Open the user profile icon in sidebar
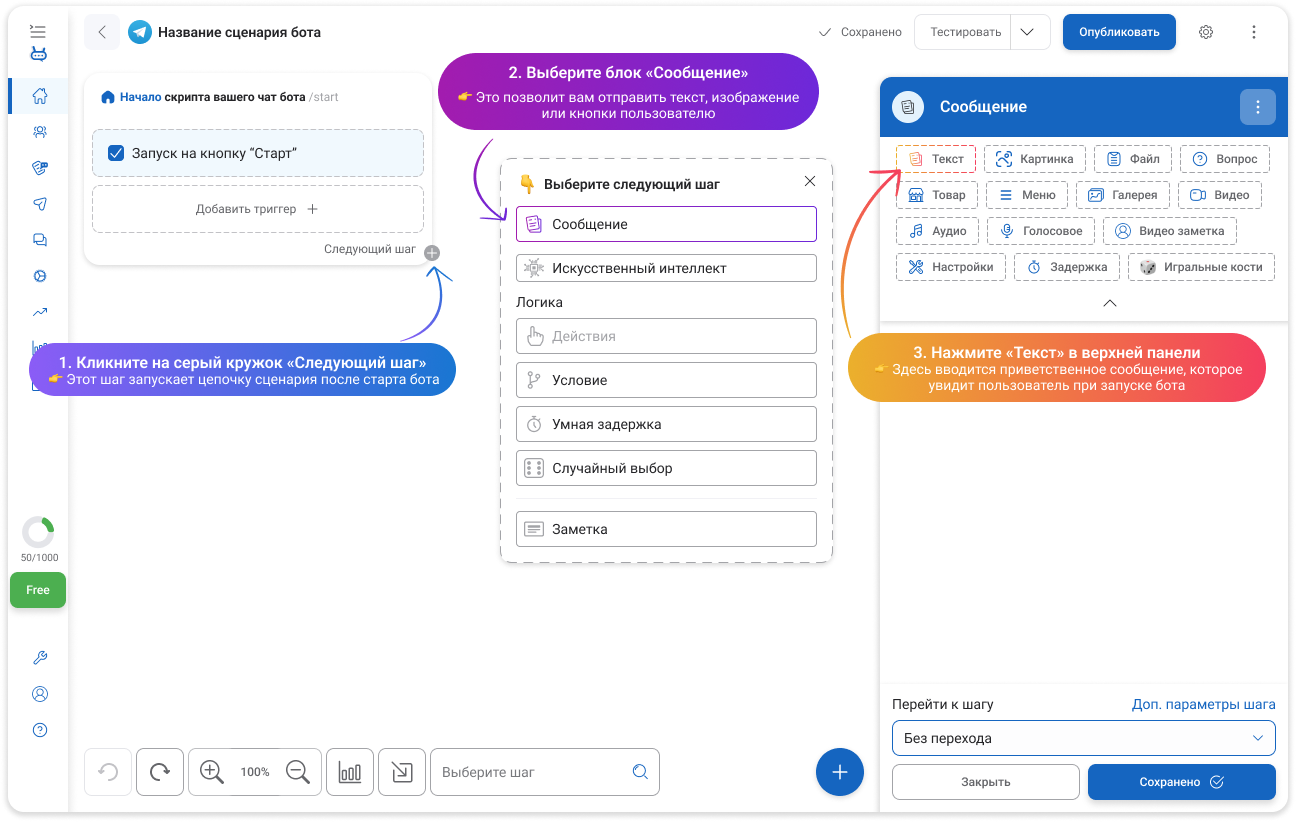The width and height of the screenshot is (1296, 822). coord(40,694)
